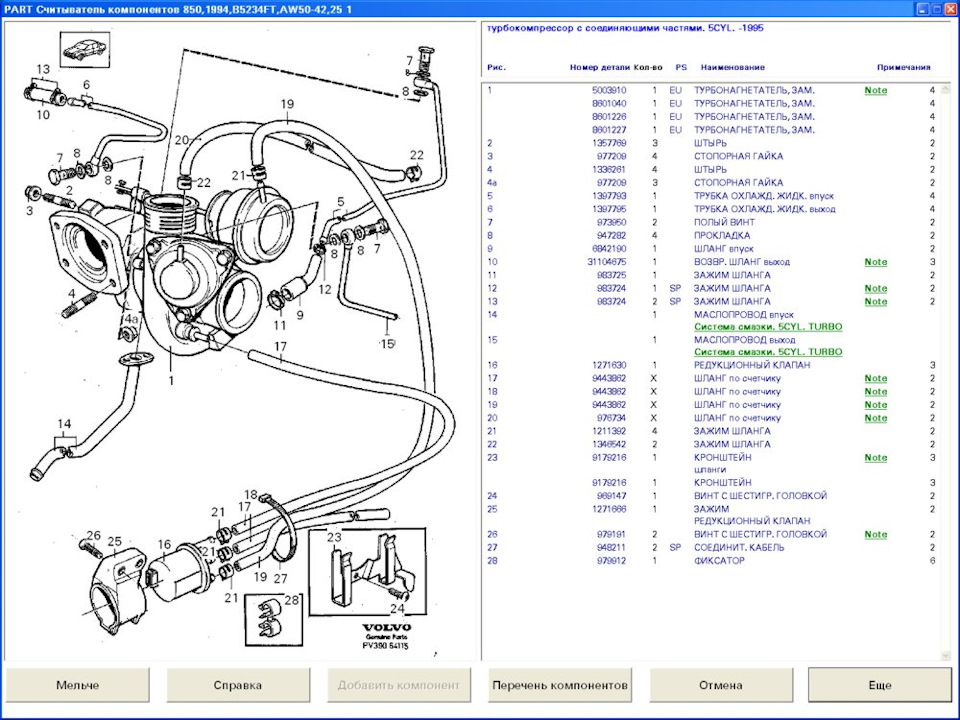Select part number 1211392

[609, 431]
